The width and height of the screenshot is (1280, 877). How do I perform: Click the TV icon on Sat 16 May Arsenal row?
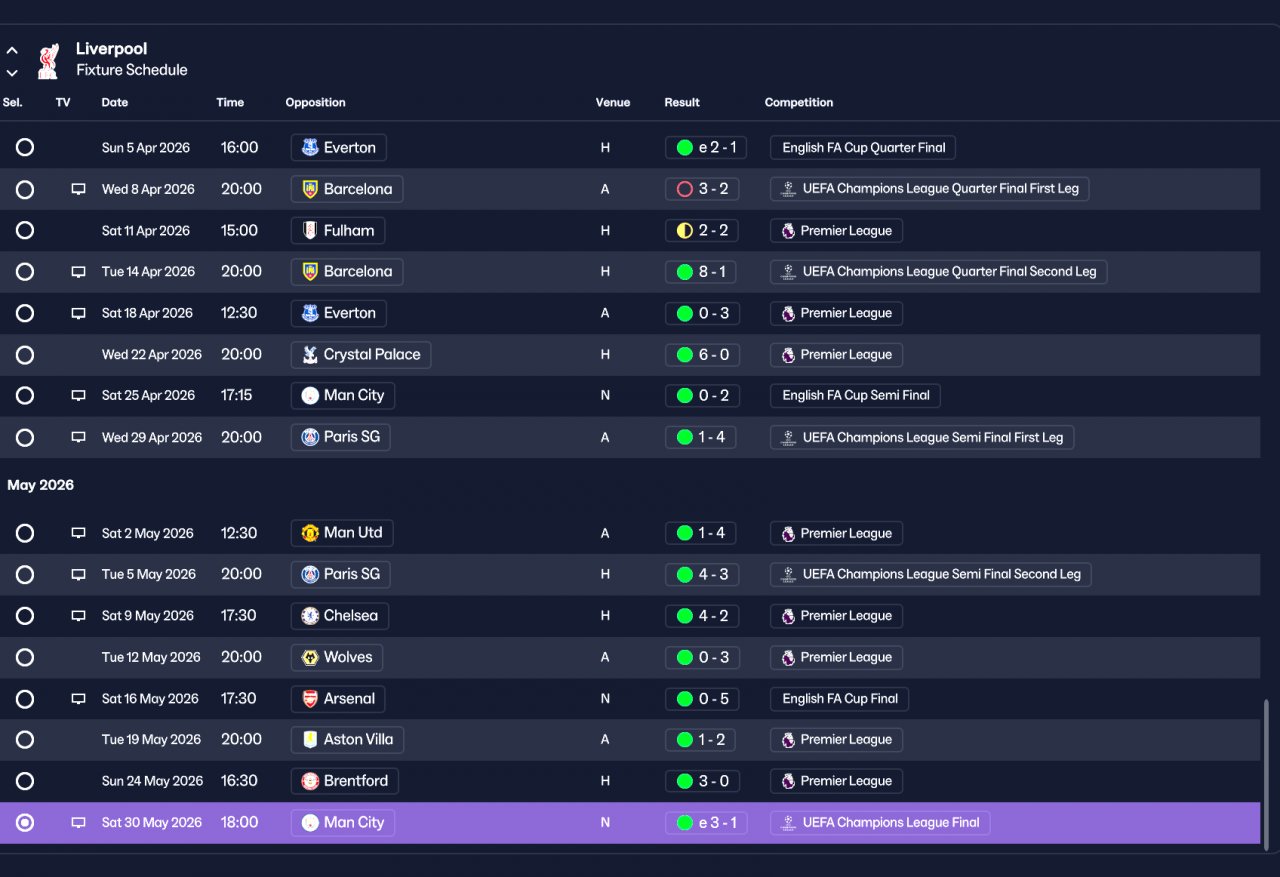point(78,699)
